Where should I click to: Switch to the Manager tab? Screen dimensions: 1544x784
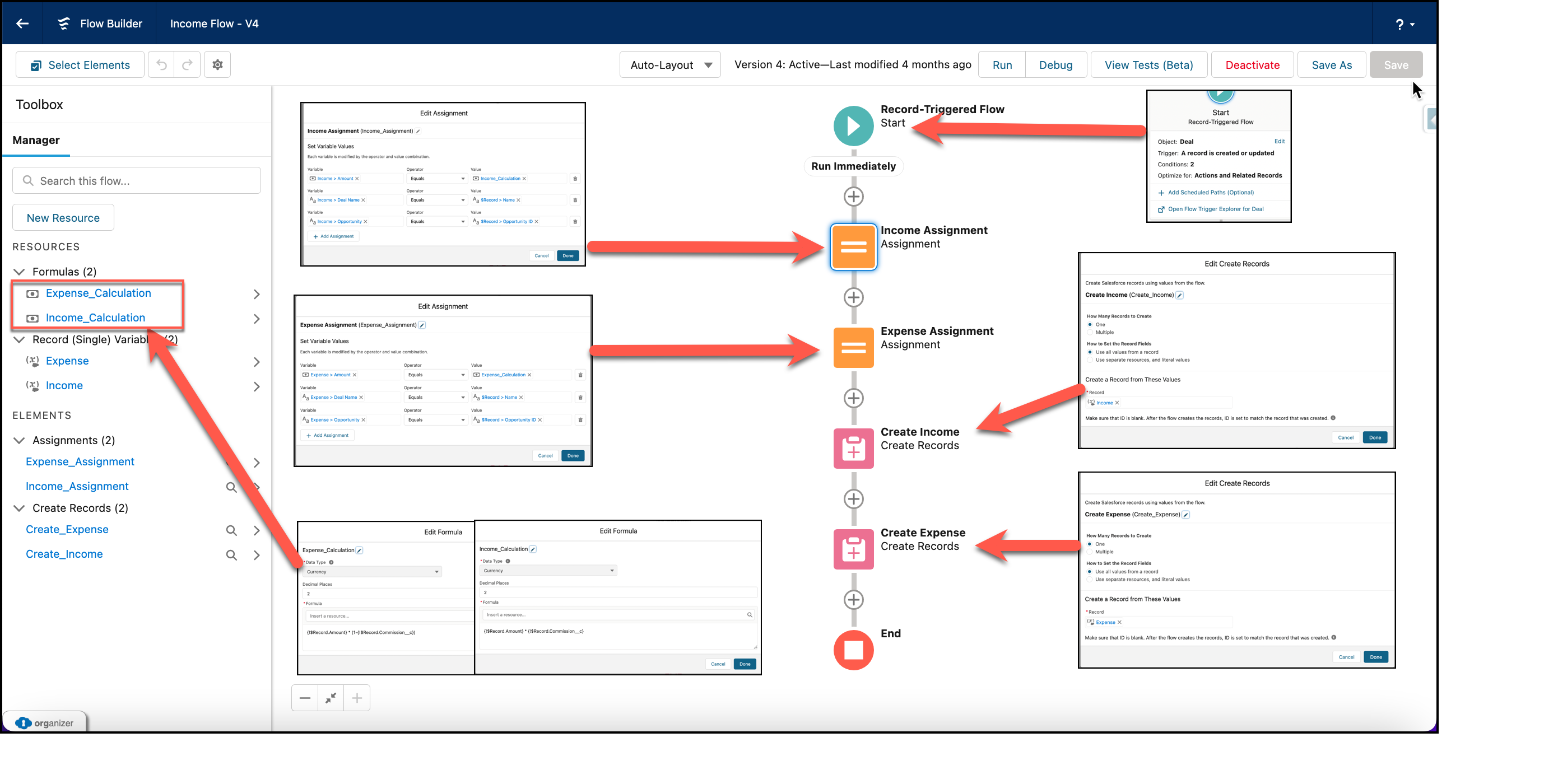coord(36,140)
